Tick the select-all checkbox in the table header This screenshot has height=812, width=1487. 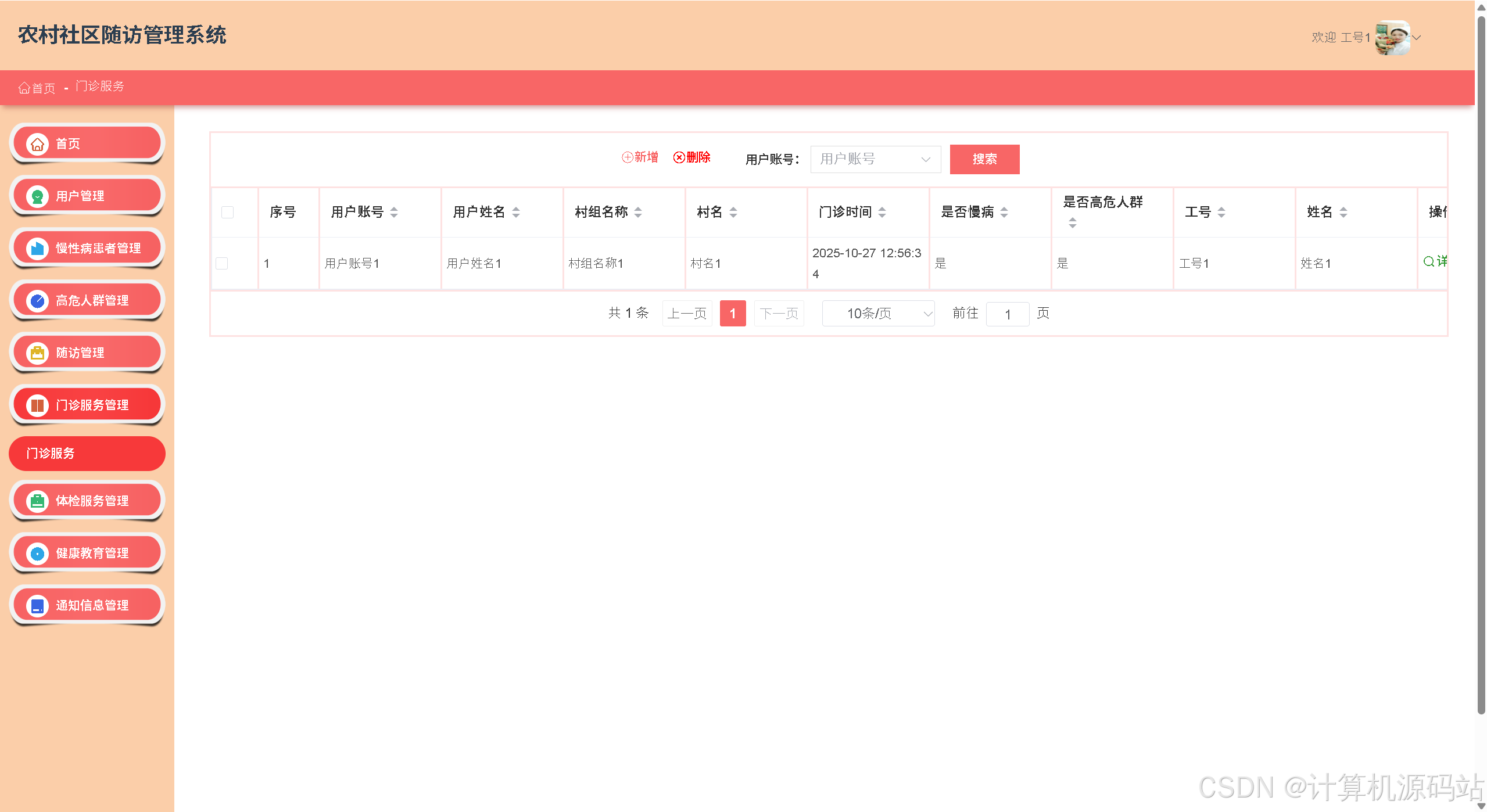click(228, 212)
